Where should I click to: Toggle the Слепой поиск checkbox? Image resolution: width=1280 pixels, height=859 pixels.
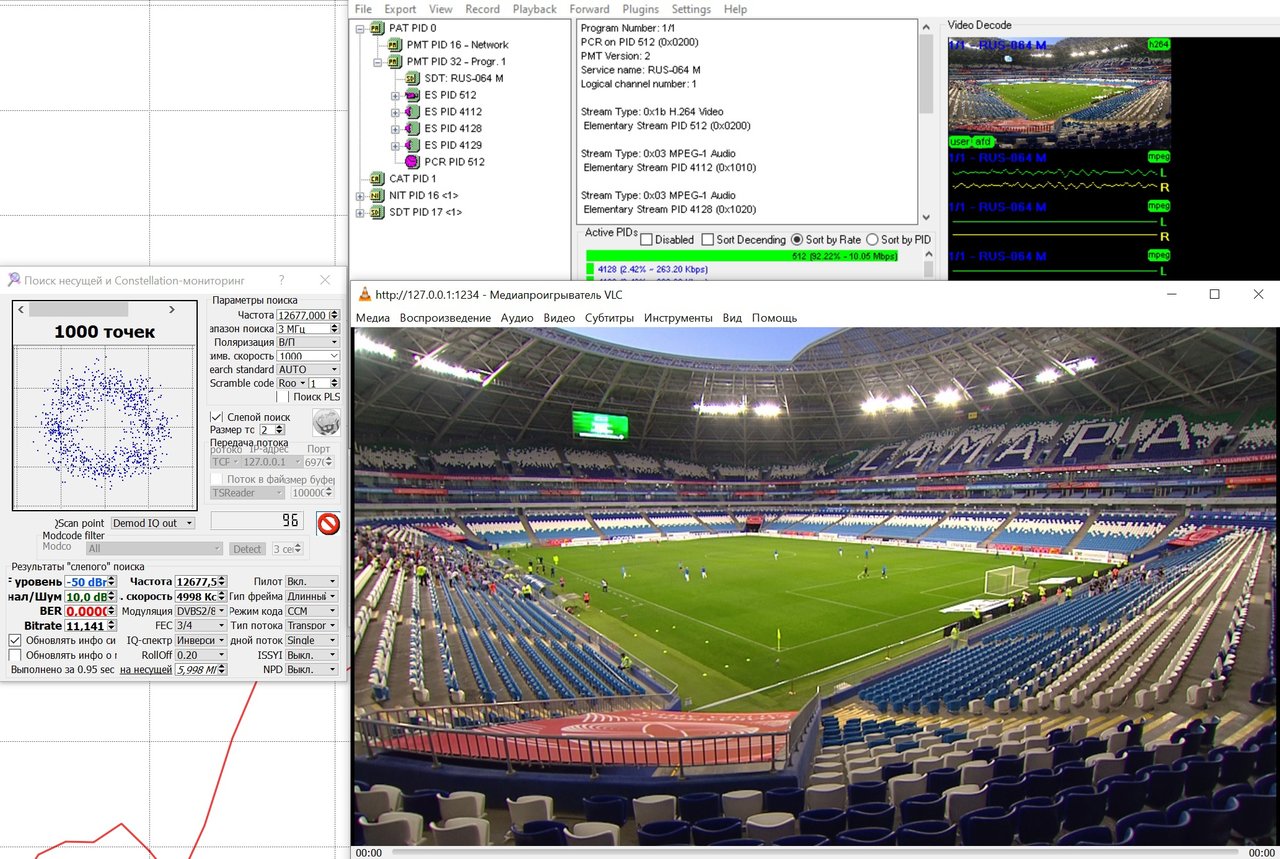coord(216,417)
